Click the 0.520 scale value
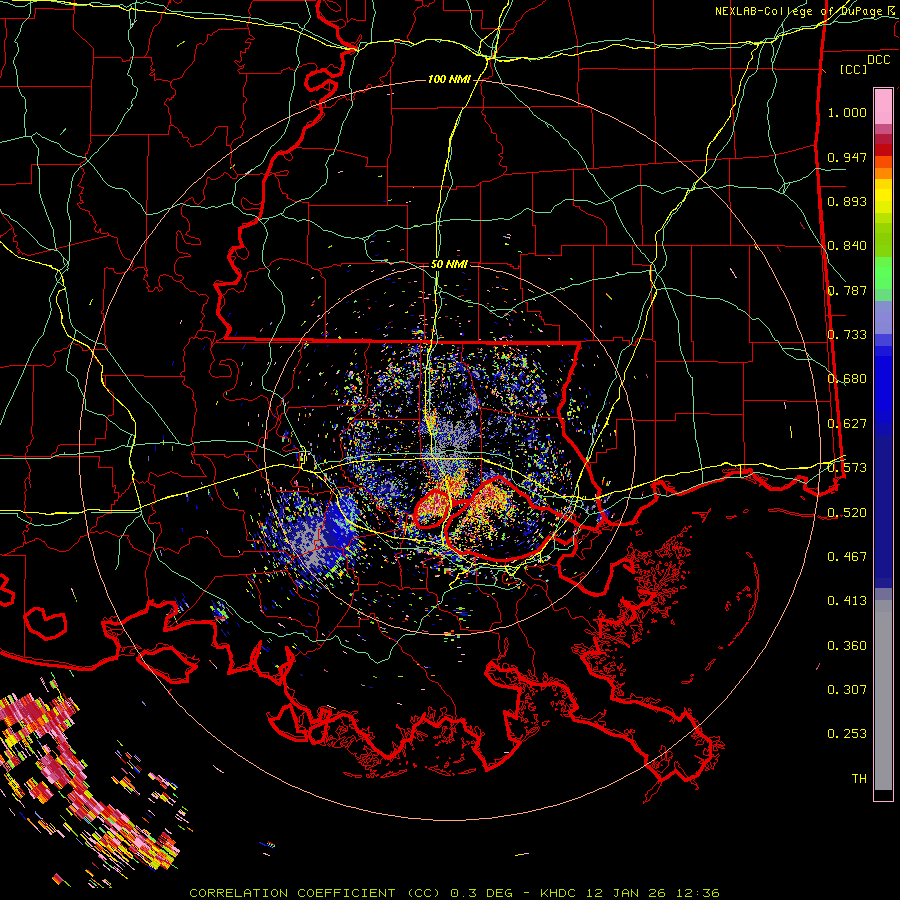 coord(847,513)
